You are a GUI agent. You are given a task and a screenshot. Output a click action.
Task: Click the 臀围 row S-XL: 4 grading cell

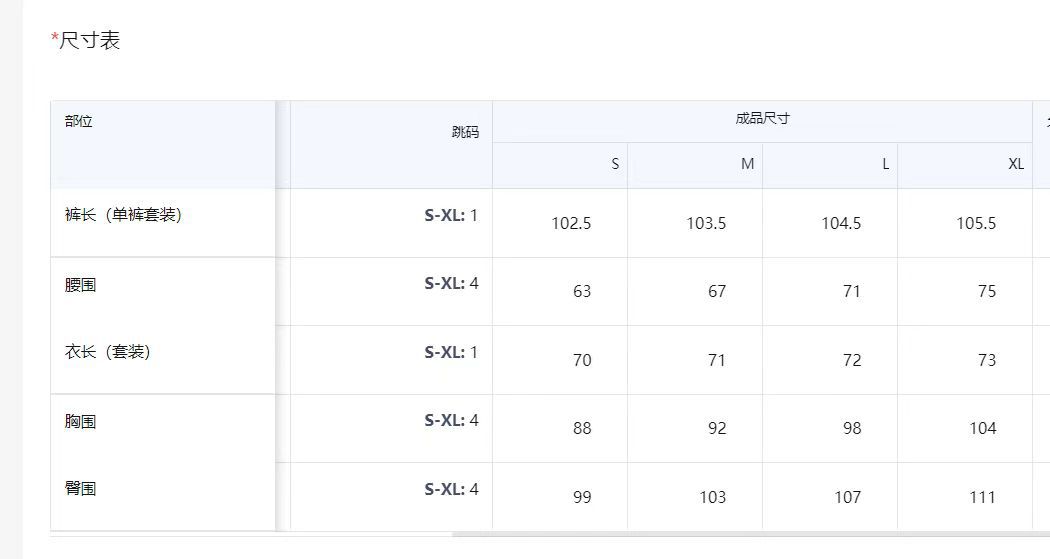pyautogui.click(x=451, y=489)
